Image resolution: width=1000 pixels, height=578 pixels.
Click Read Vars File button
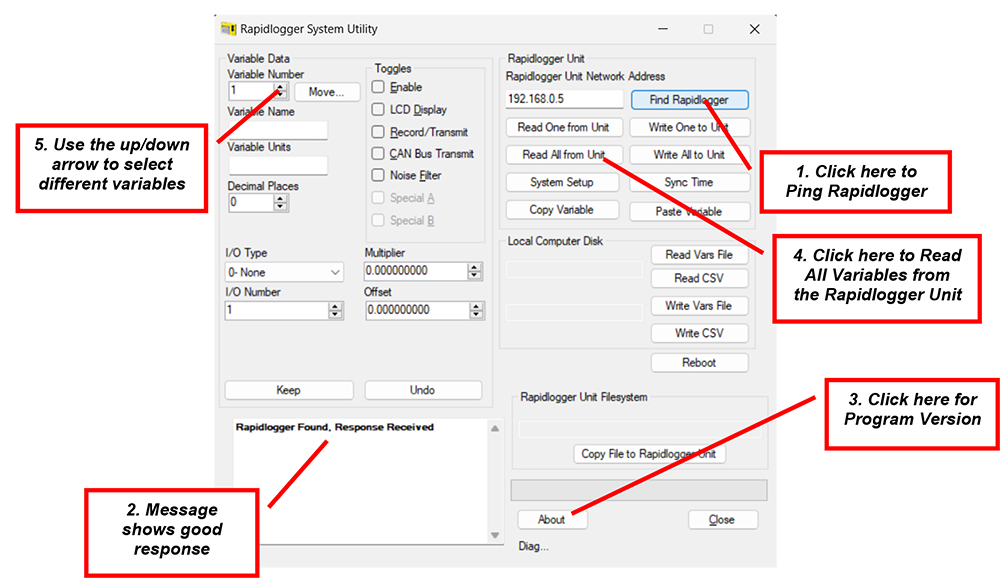[699, 255]
